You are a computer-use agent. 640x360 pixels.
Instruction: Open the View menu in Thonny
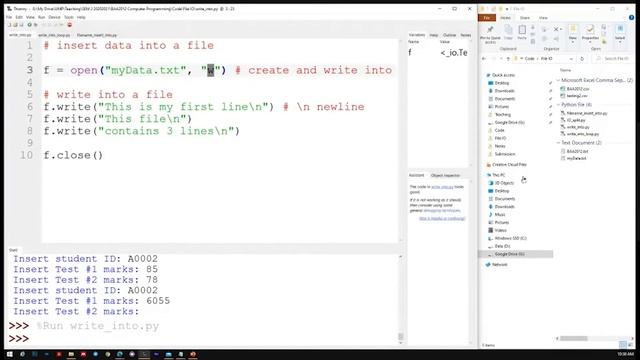(30, 17)
